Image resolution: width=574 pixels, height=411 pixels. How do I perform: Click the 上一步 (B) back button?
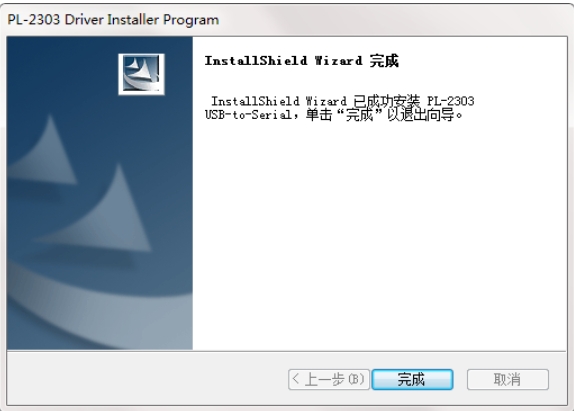pos(329,380)
